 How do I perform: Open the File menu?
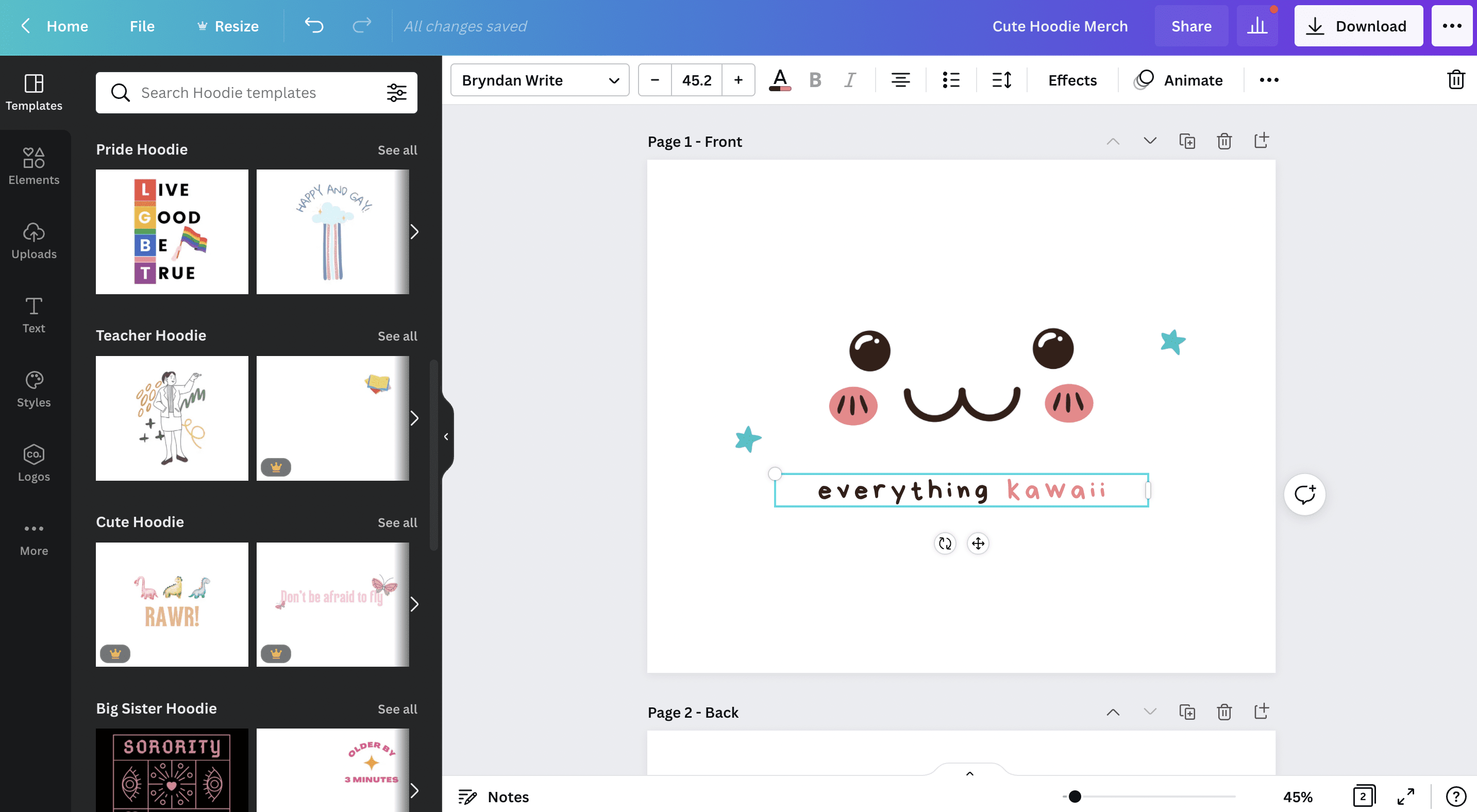tap(141, 26)
